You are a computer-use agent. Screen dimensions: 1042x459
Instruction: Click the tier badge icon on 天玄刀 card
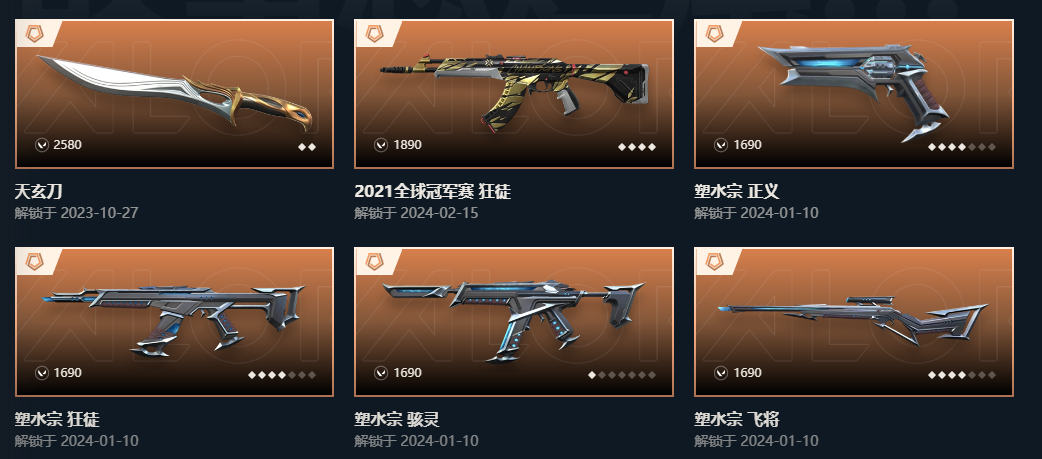[x=34, y=33]
